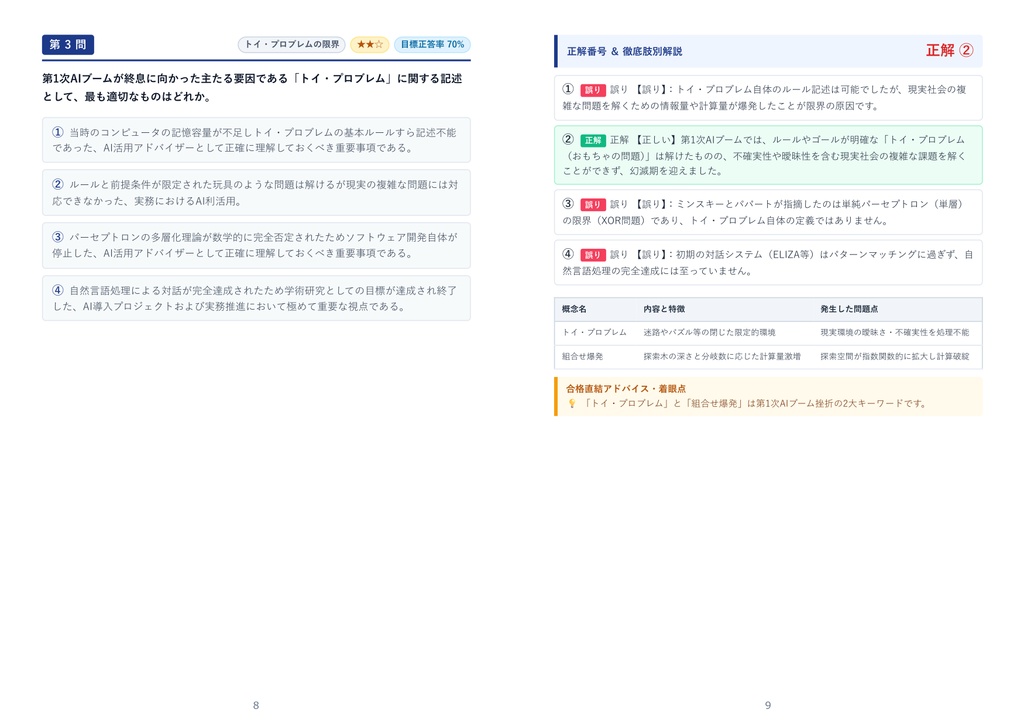Viewport: 1024px width, 727px height.
Task: Click the circled ② number in the explanations
Action: click(568, 139)
